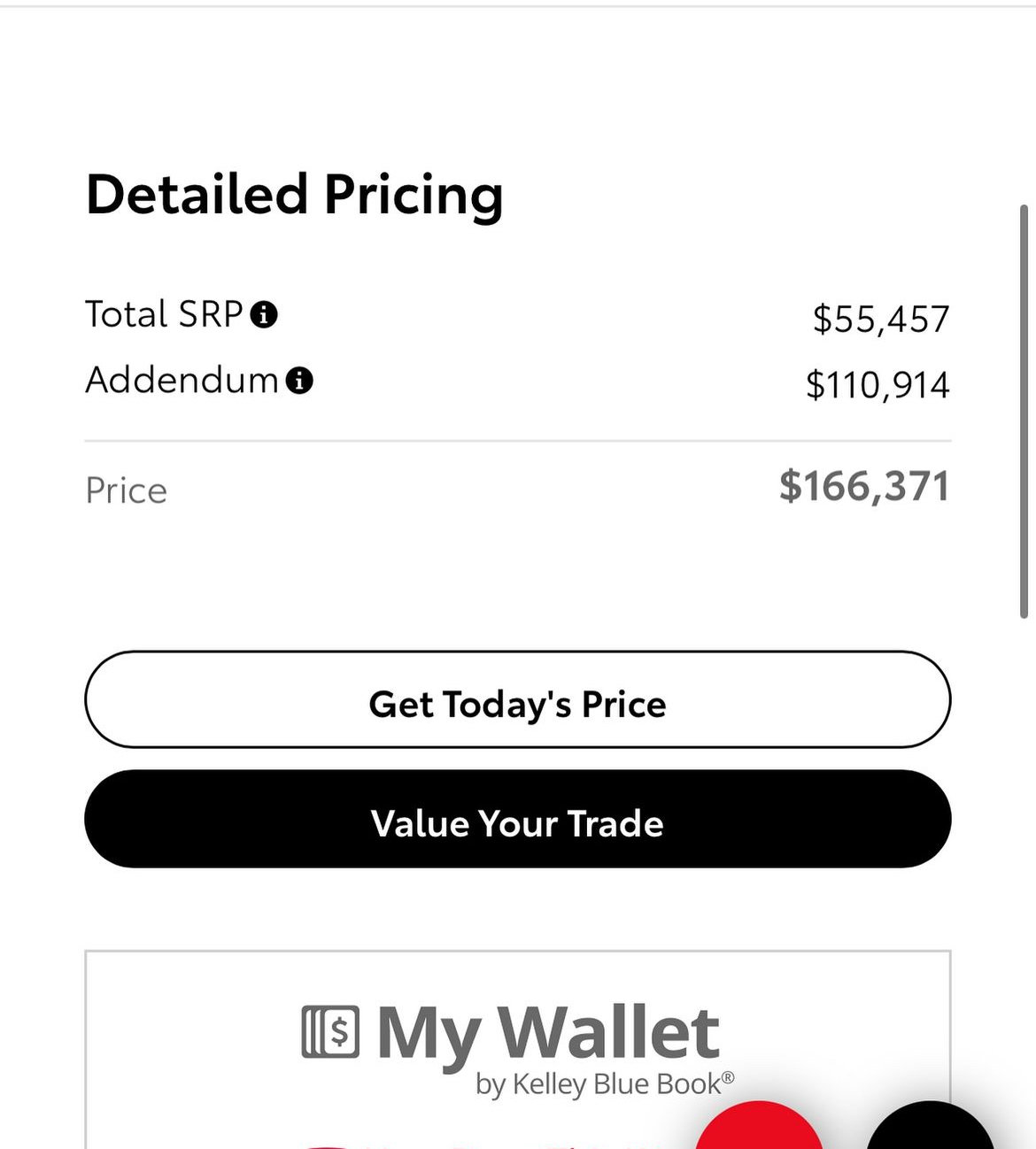Click the Detailed Pricing heading

(294, 194)
